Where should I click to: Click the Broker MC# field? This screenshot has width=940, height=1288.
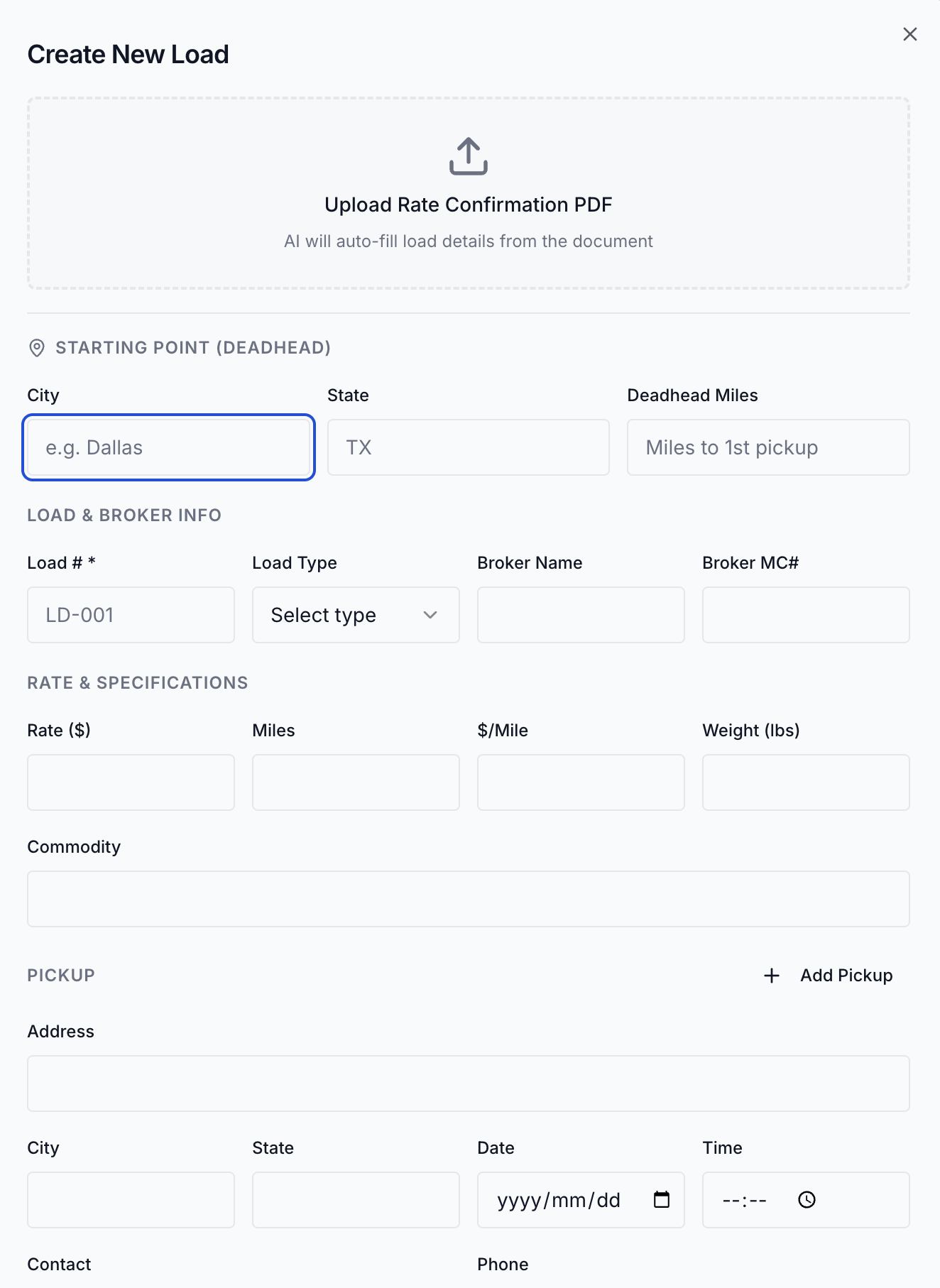806,615
